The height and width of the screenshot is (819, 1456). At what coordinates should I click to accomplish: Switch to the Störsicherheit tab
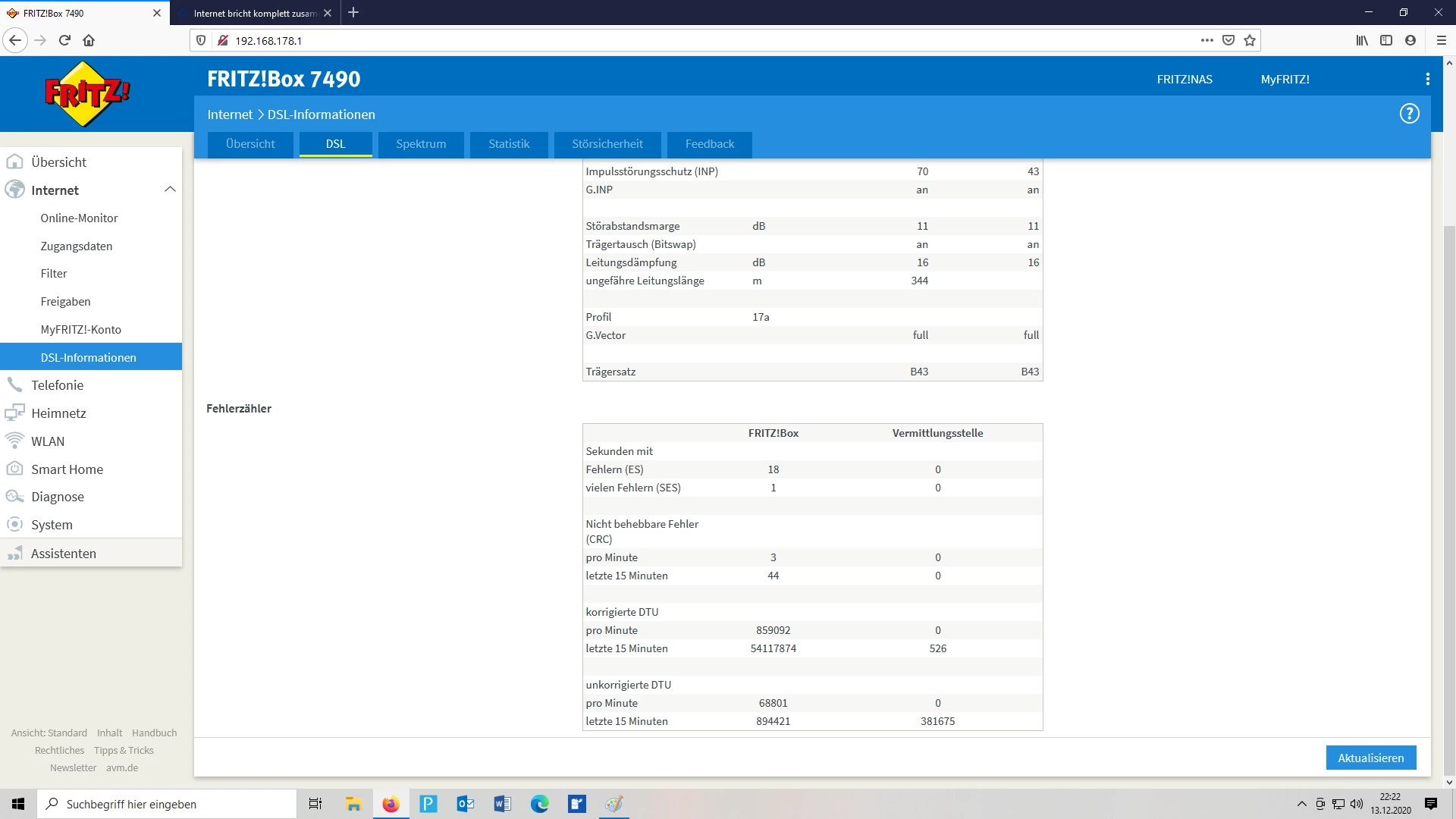[607, 144]
